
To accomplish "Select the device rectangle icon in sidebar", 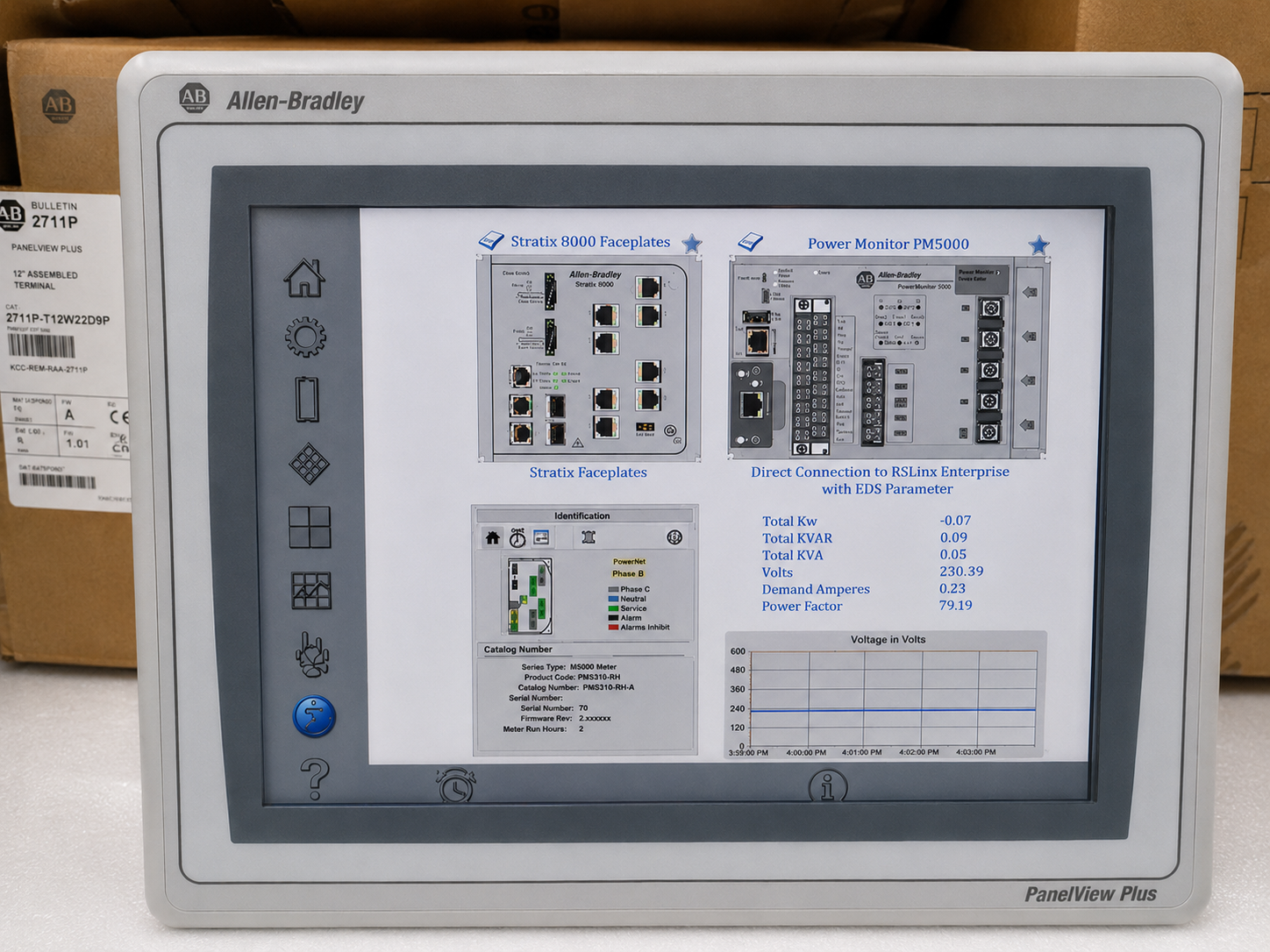I will [307, 400].
